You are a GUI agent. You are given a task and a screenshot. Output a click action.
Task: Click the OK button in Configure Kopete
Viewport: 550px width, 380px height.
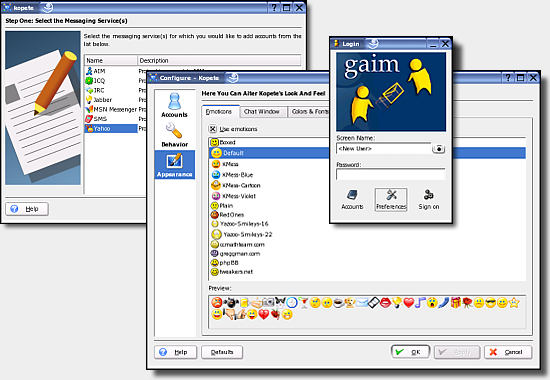(410, 352)
